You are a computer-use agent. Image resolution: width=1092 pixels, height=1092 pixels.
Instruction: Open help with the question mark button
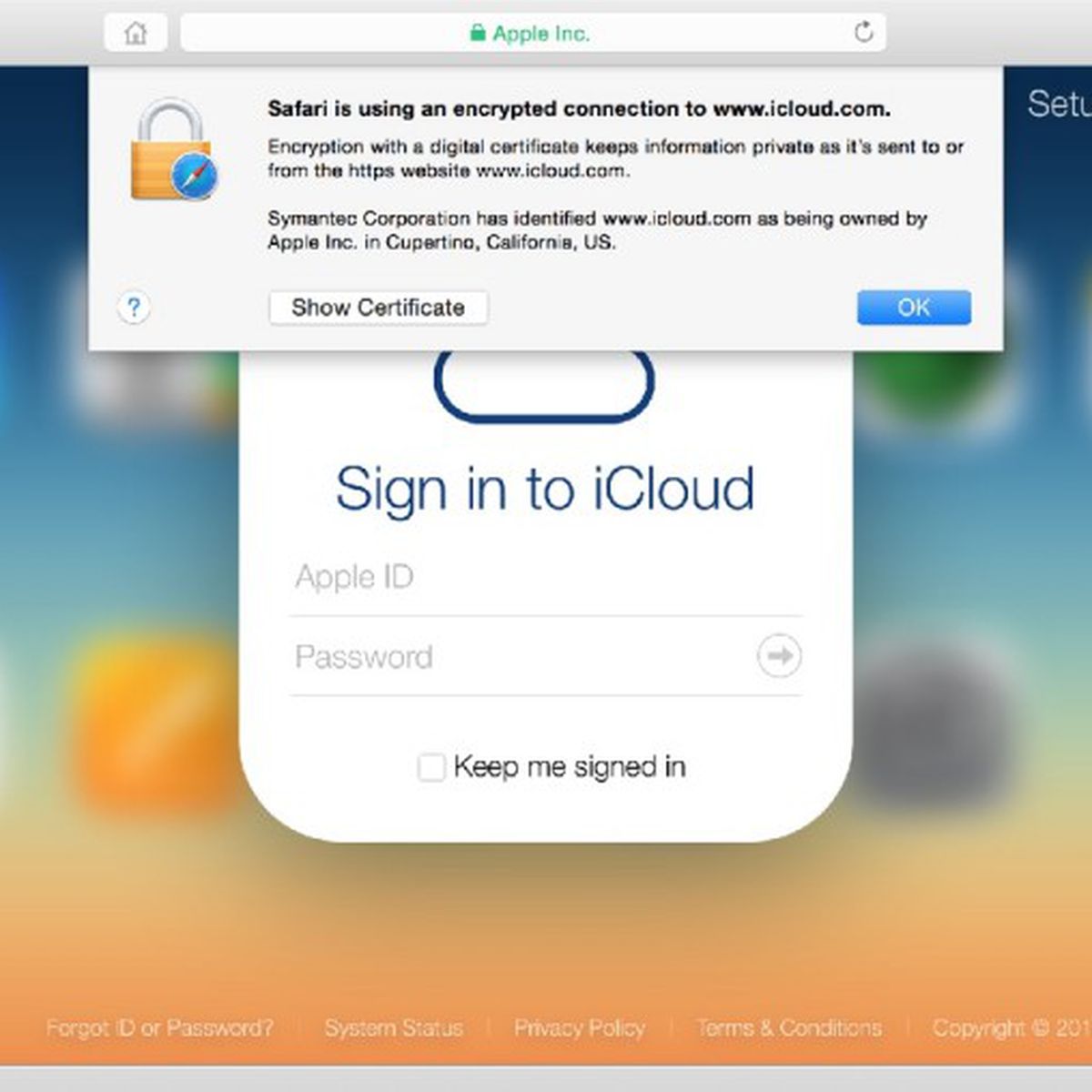click(x=134, y=308)
